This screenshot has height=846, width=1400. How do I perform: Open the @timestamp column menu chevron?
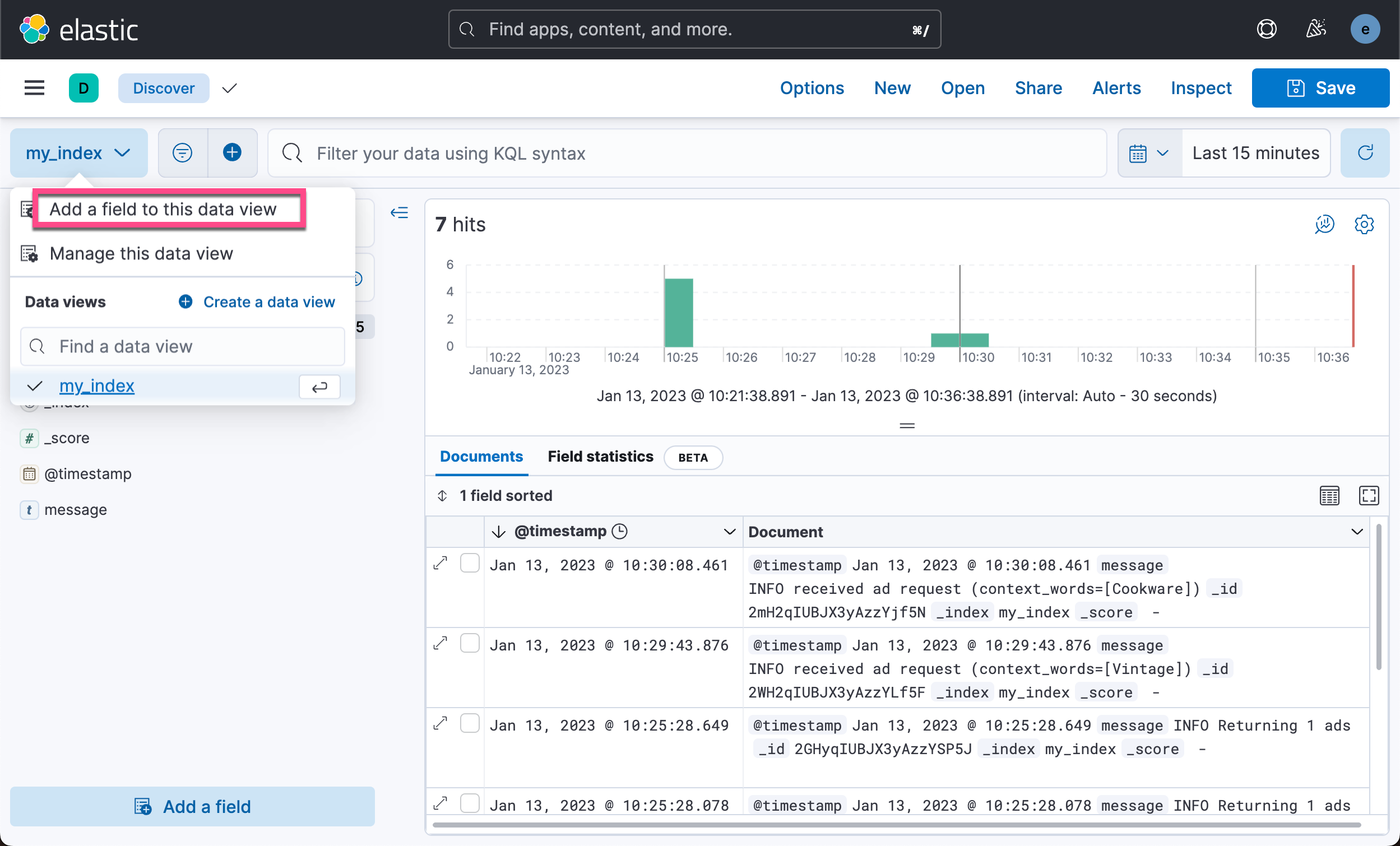729,531
